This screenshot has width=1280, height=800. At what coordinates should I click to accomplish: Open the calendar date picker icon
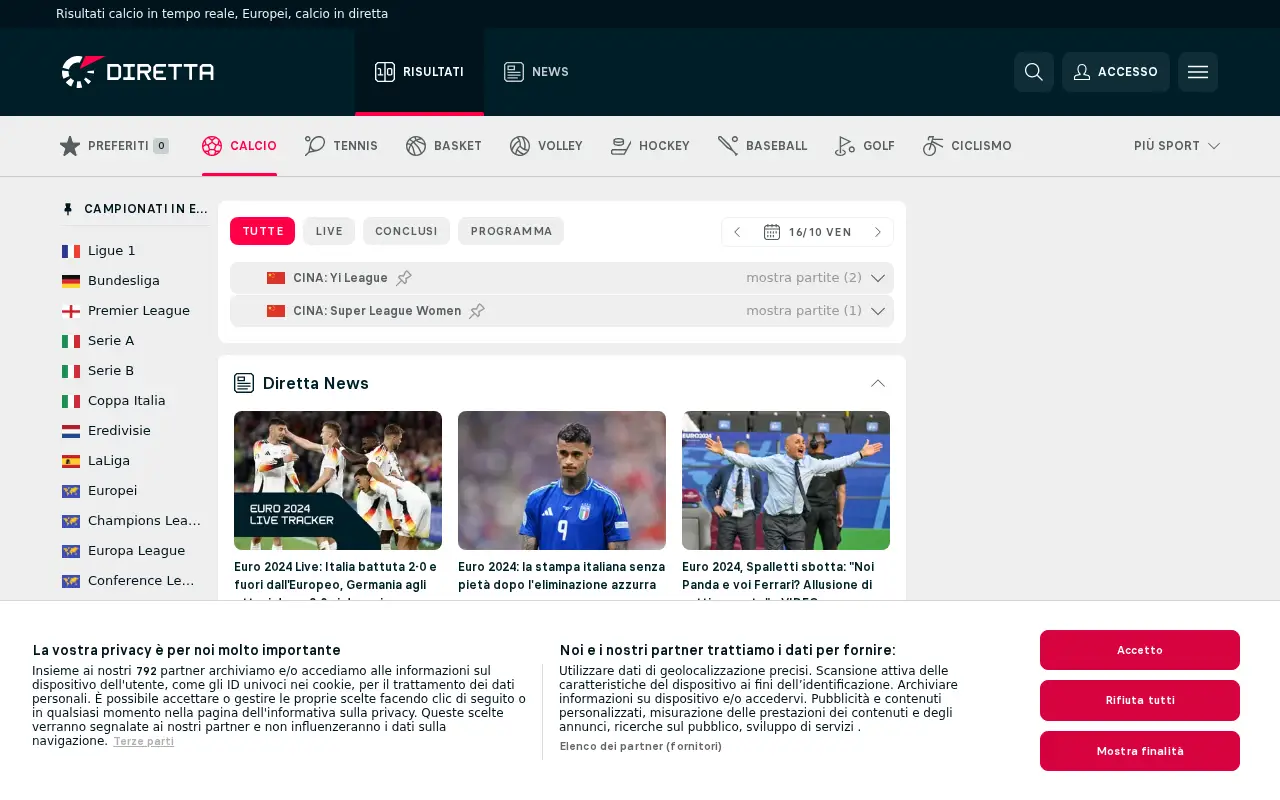(x=772, y=232)
